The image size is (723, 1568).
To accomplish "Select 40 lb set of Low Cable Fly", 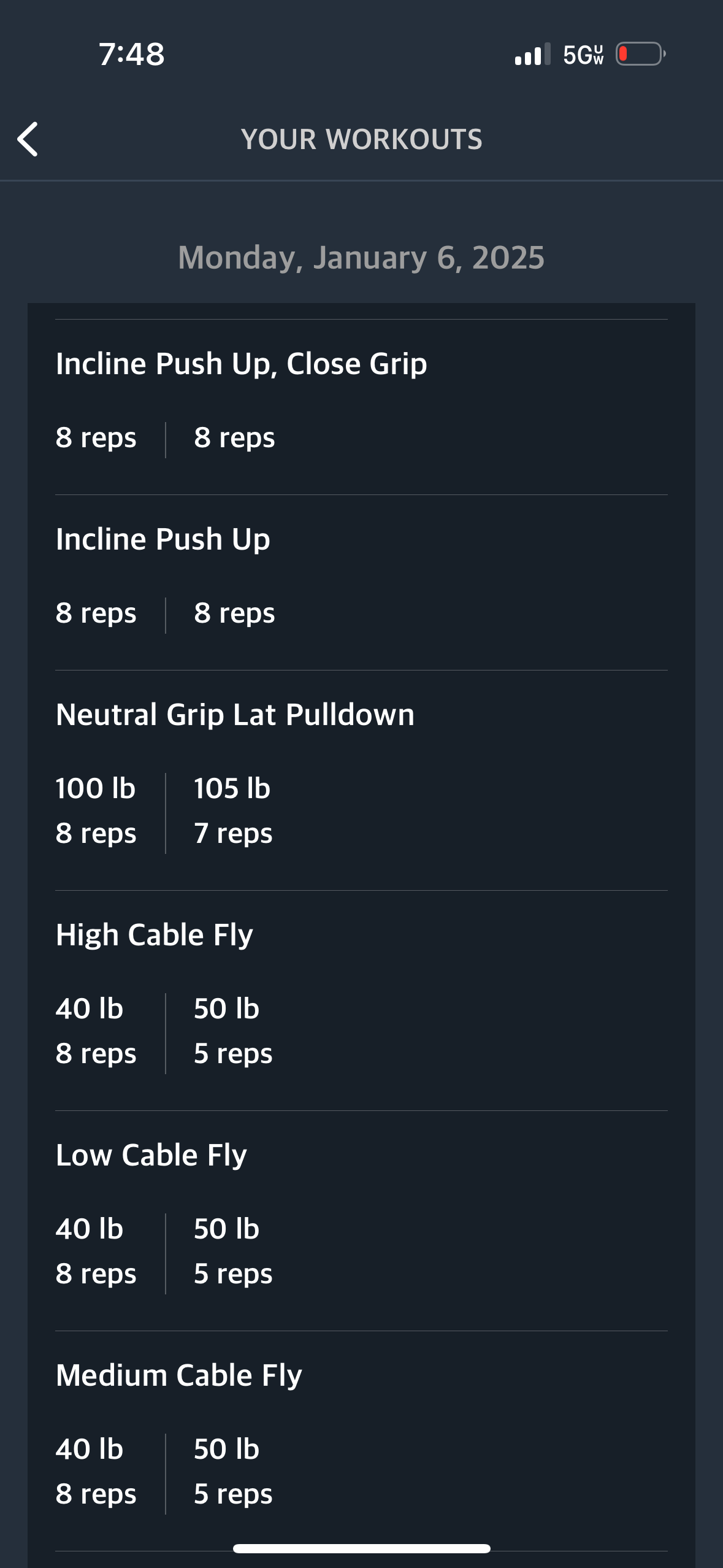I will [x=96, y=1251].
